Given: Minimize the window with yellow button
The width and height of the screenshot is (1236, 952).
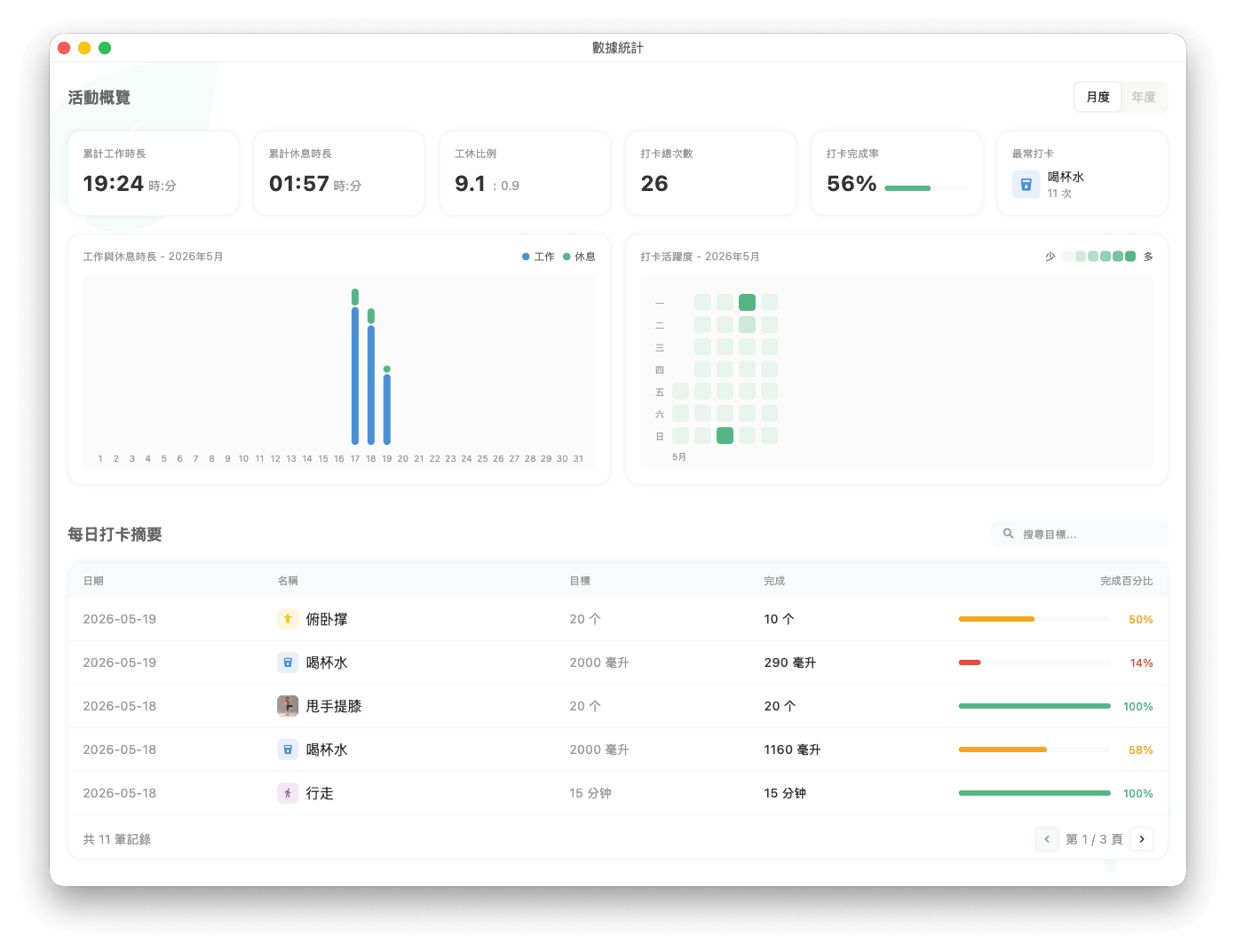Looking at the screenshot, I should pos(84,48).
